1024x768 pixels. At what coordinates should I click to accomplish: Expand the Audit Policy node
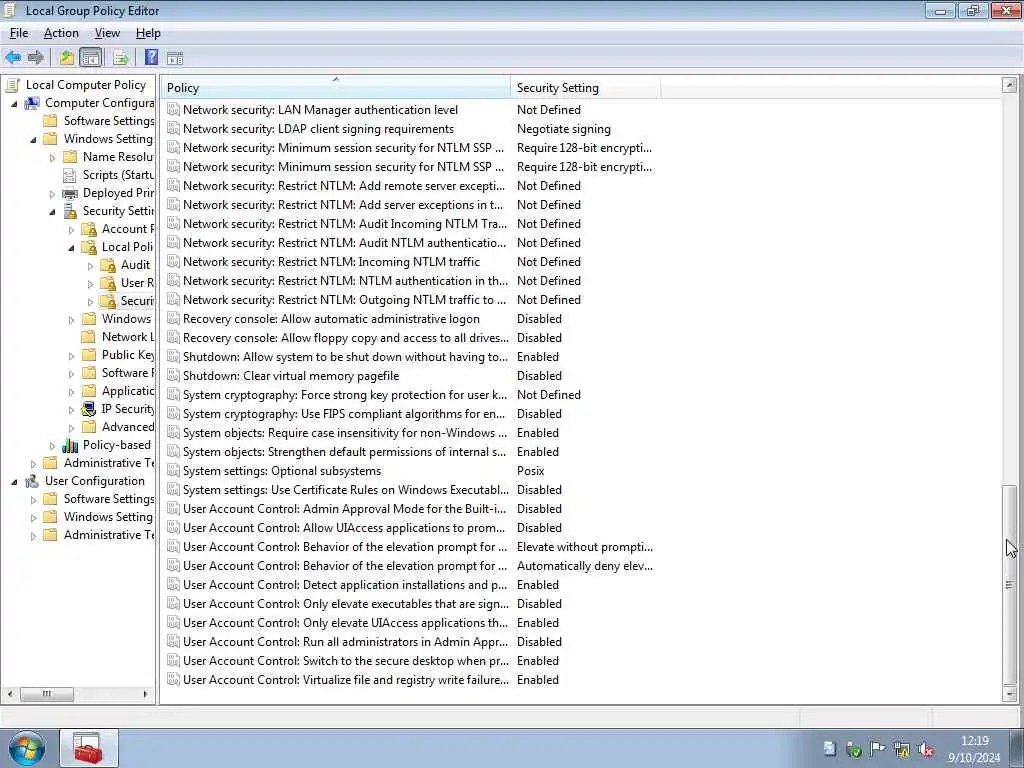click(x=90, y=265)
